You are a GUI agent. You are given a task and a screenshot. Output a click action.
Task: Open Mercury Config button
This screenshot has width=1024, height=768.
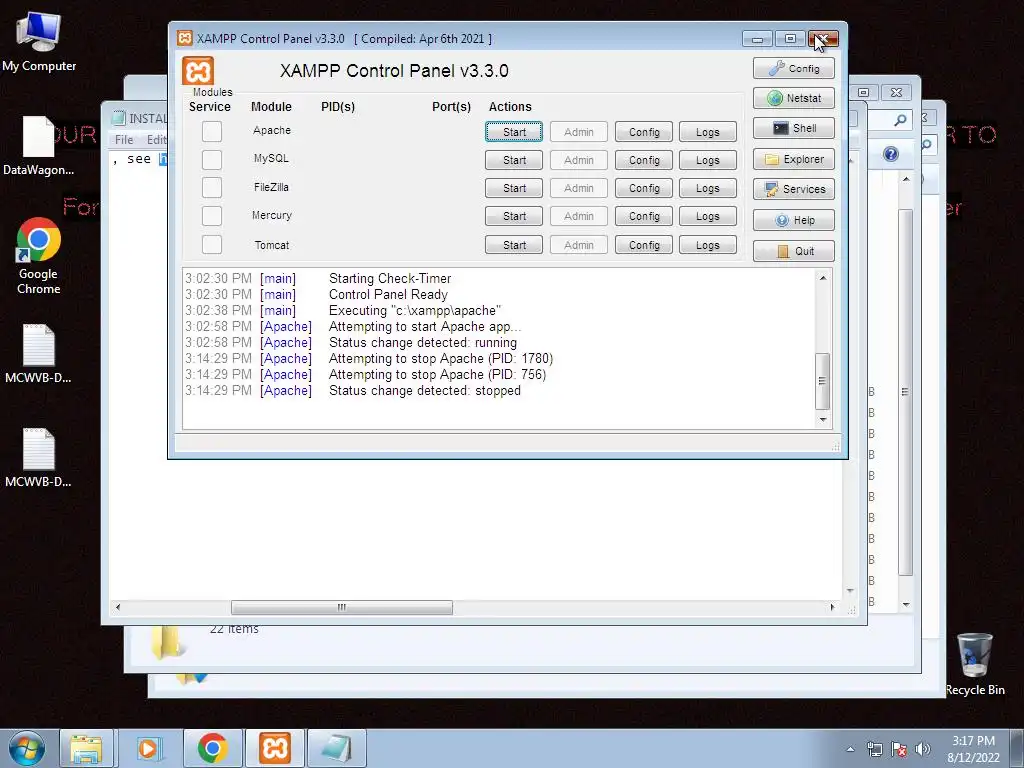click(x=644, y=216)
